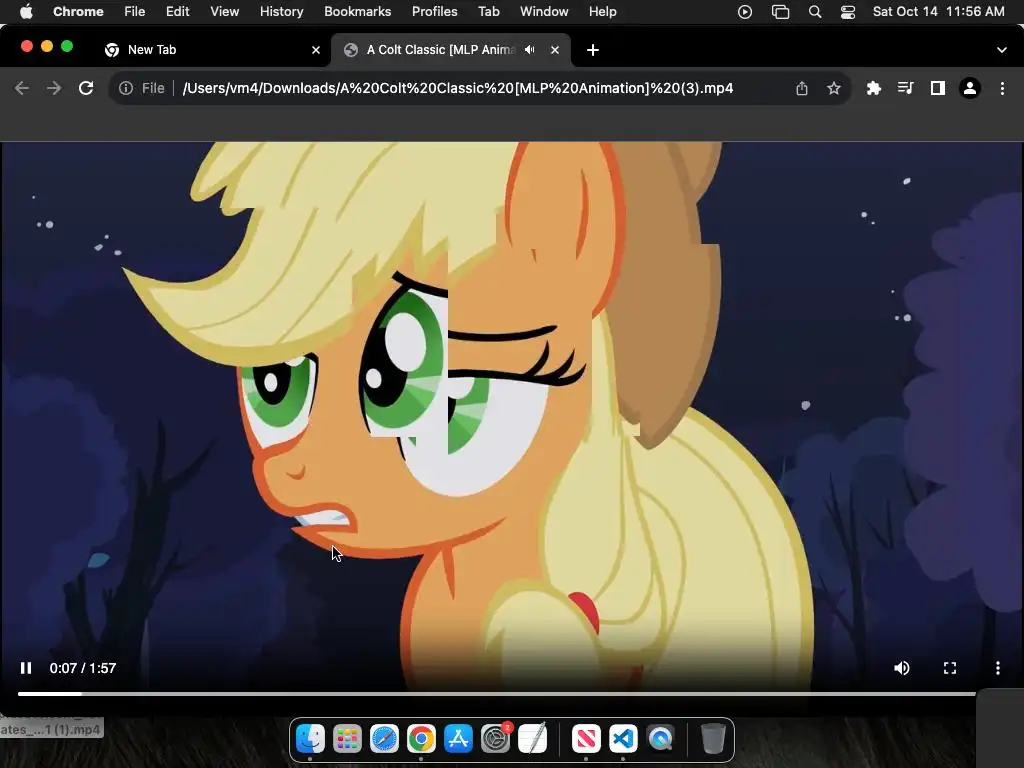Open the Tab menu
This screenshot has height=768, width=1024.
point(488,12)
